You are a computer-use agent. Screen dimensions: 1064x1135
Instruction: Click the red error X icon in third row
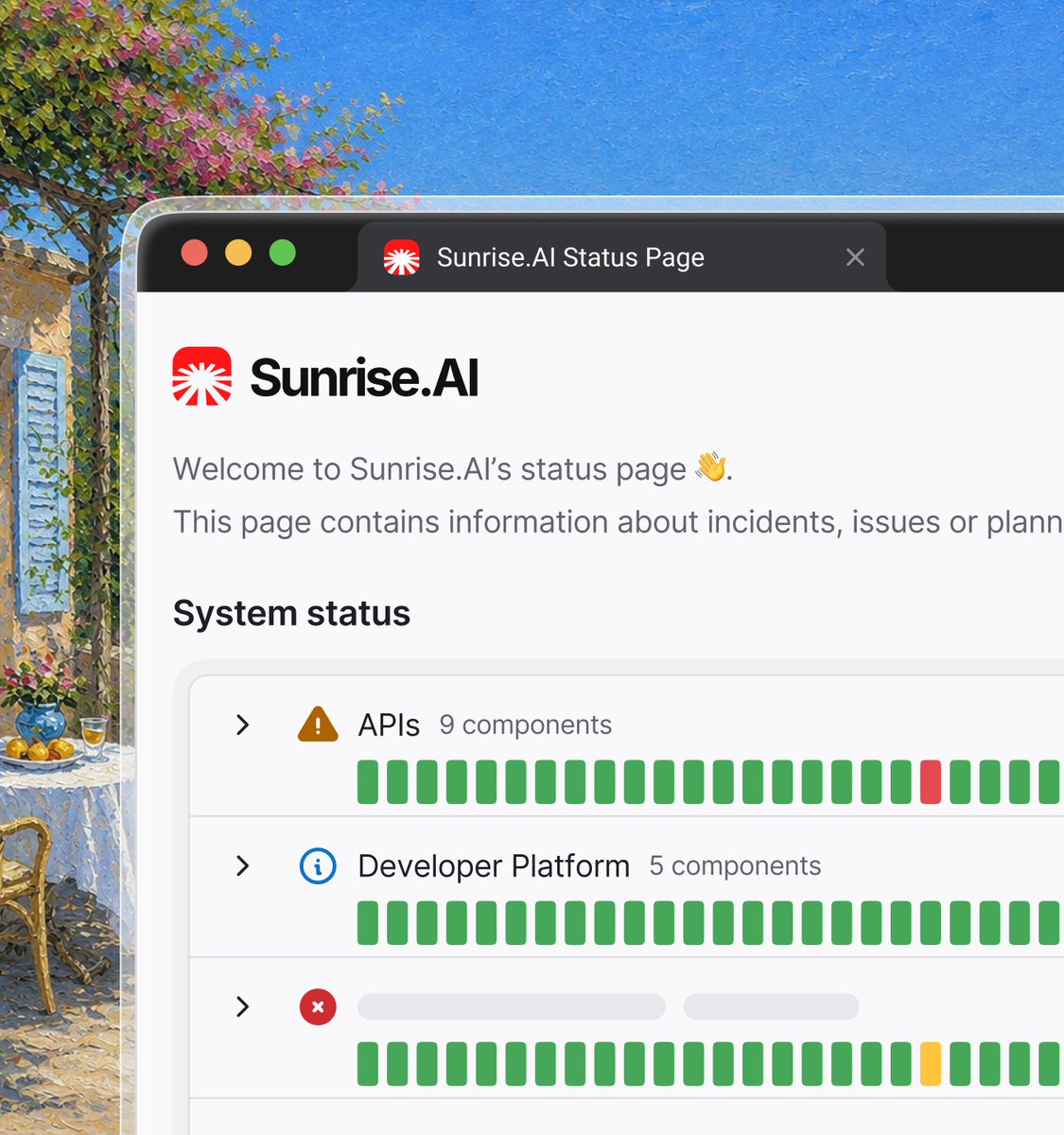318,1006
